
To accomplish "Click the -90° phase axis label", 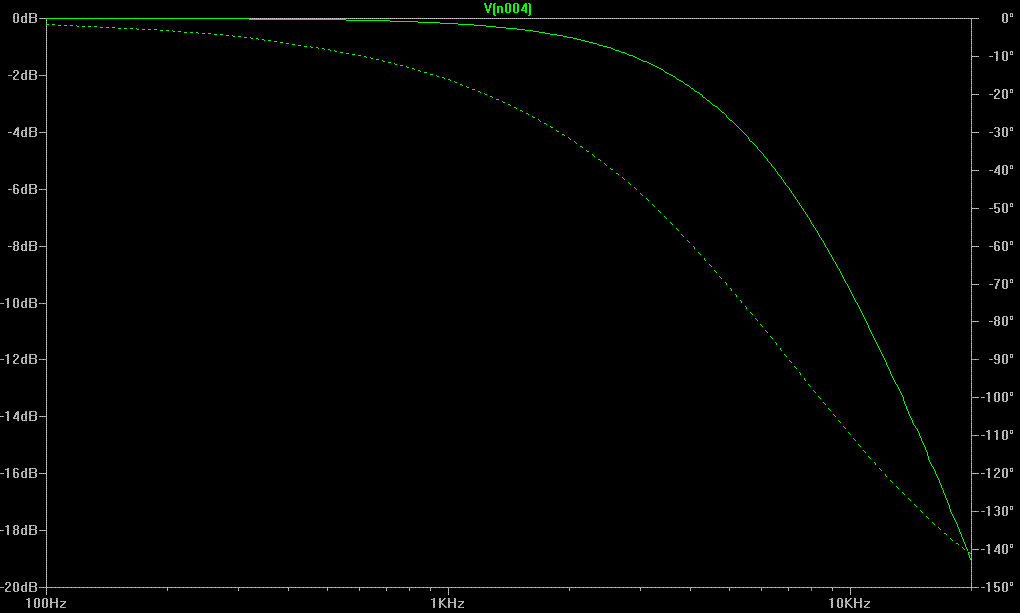I will [1000, 359].
